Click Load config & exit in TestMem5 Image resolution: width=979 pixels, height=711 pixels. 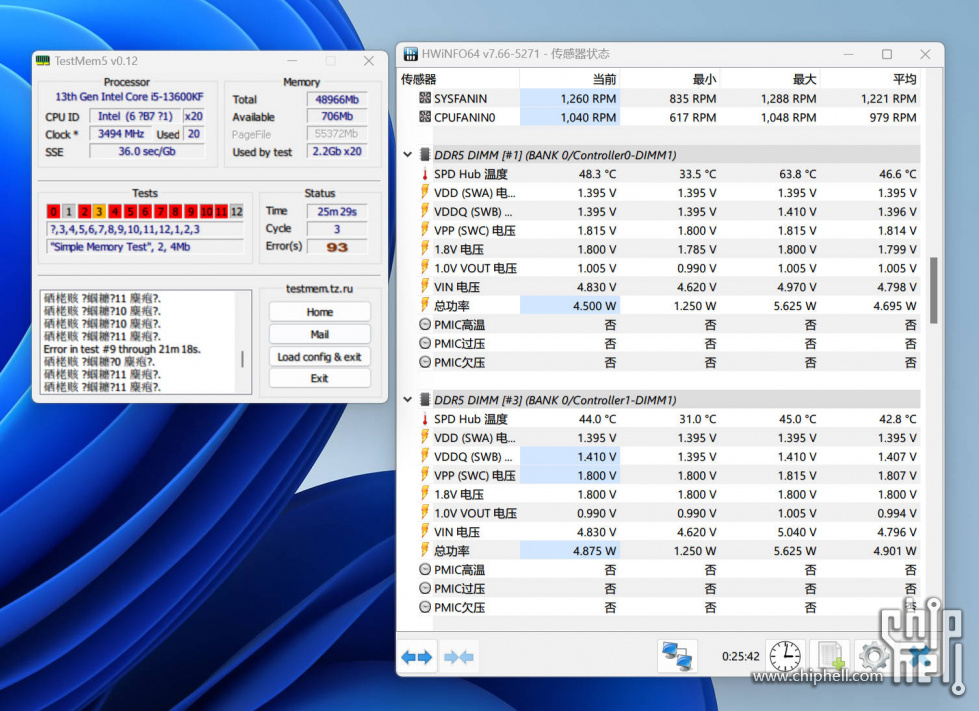click(x=320, y=357)
